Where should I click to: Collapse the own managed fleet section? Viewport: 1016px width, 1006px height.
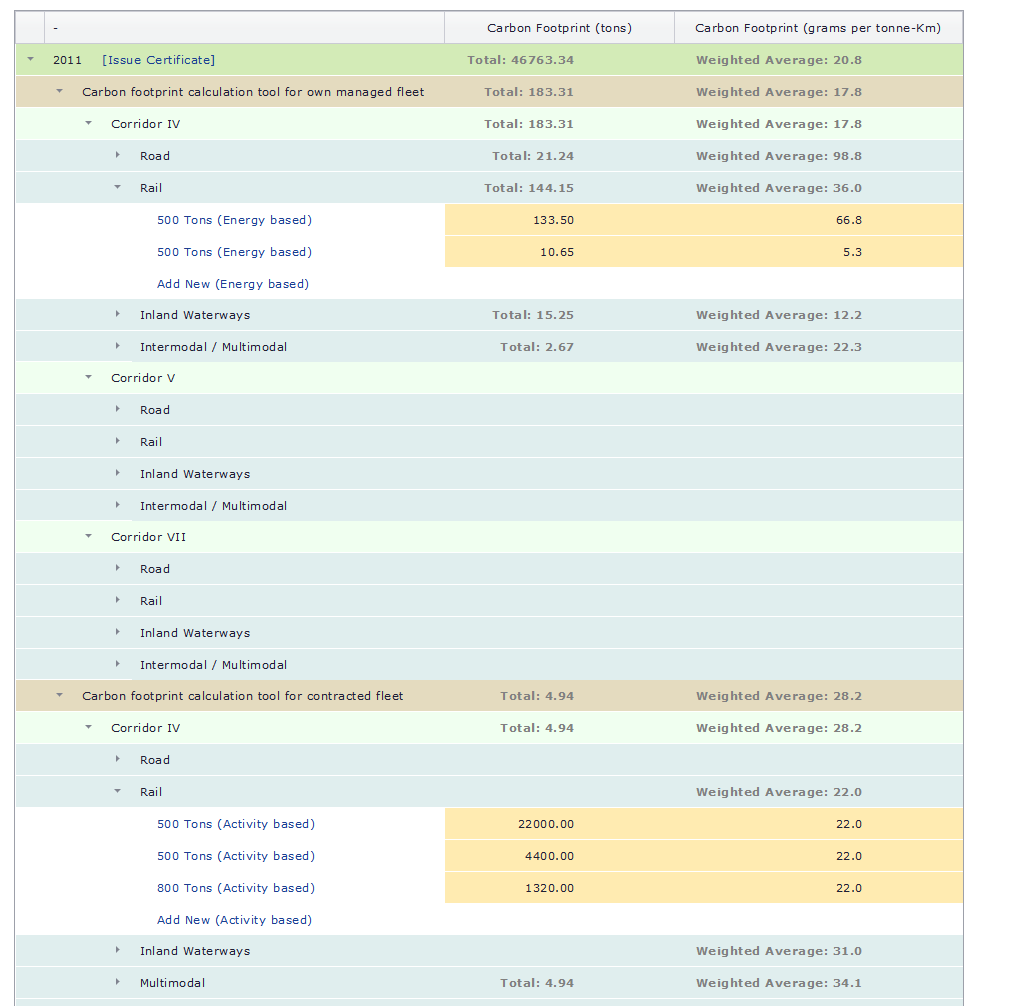59,92
